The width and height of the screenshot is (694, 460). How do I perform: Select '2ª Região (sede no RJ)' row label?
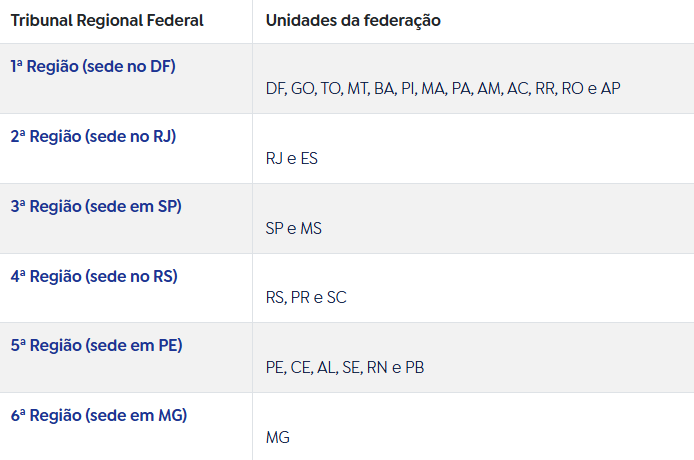click(93, 136)
